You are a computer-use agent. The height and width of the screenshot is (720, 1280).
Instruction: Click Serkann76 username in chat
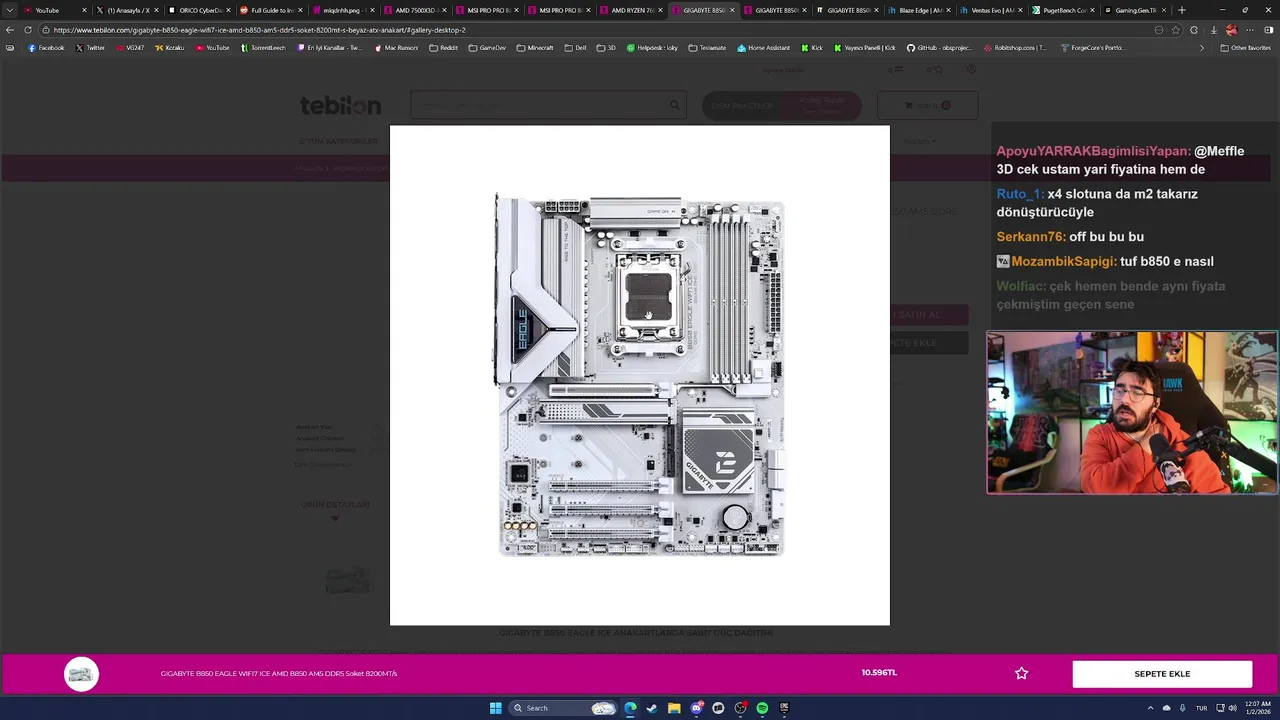click(1031, 237)
